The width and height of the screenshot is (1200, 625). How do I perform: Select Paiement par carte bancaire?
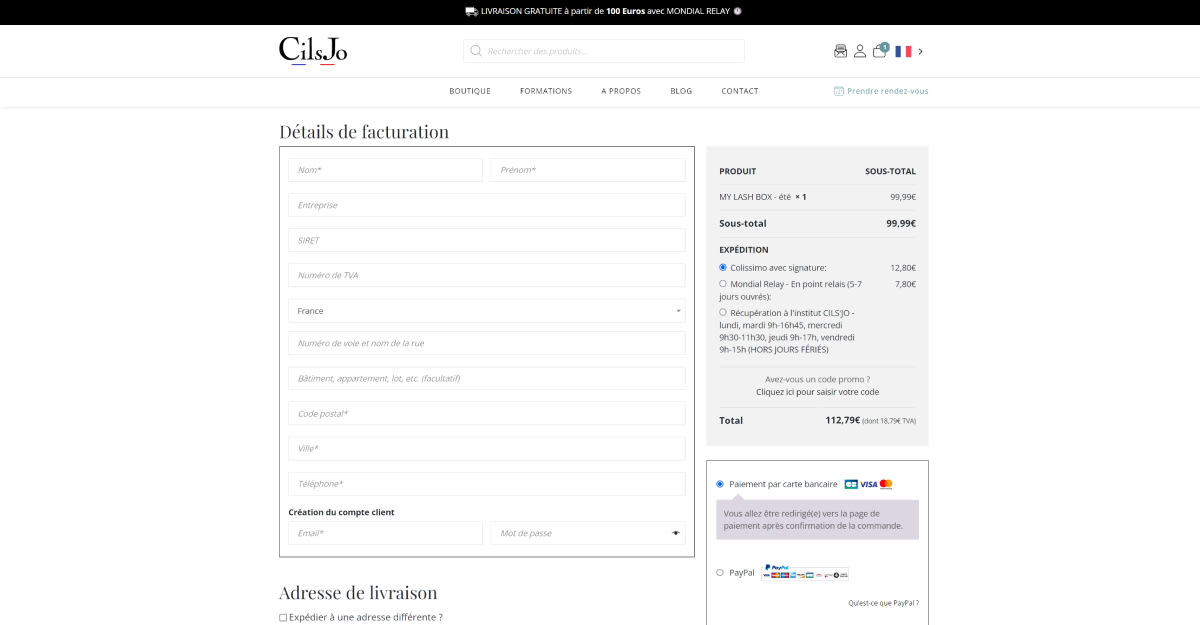point(720,484)
